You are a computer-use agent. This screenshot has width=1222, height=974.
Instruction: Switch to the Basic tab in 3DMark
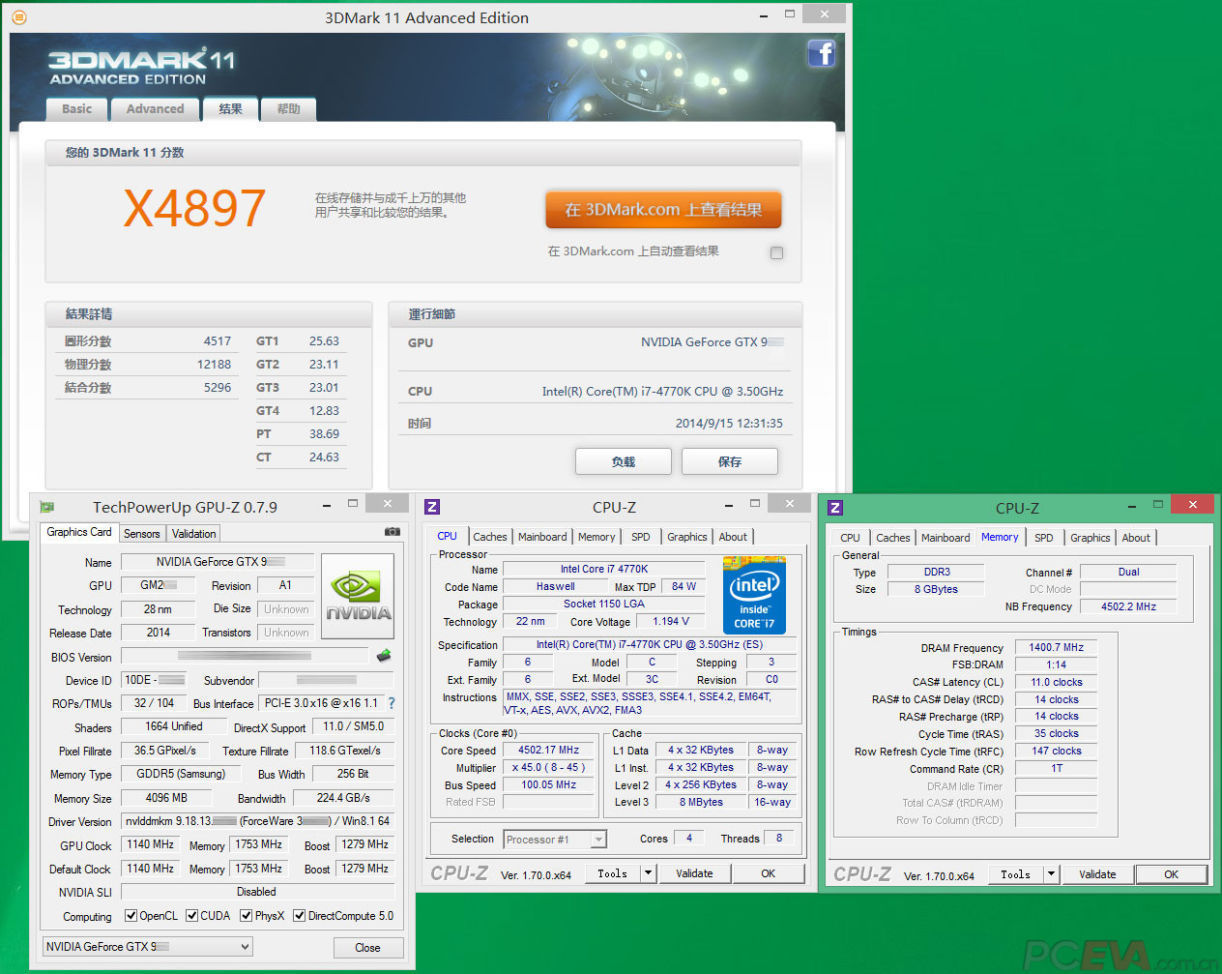click(77, 109)
